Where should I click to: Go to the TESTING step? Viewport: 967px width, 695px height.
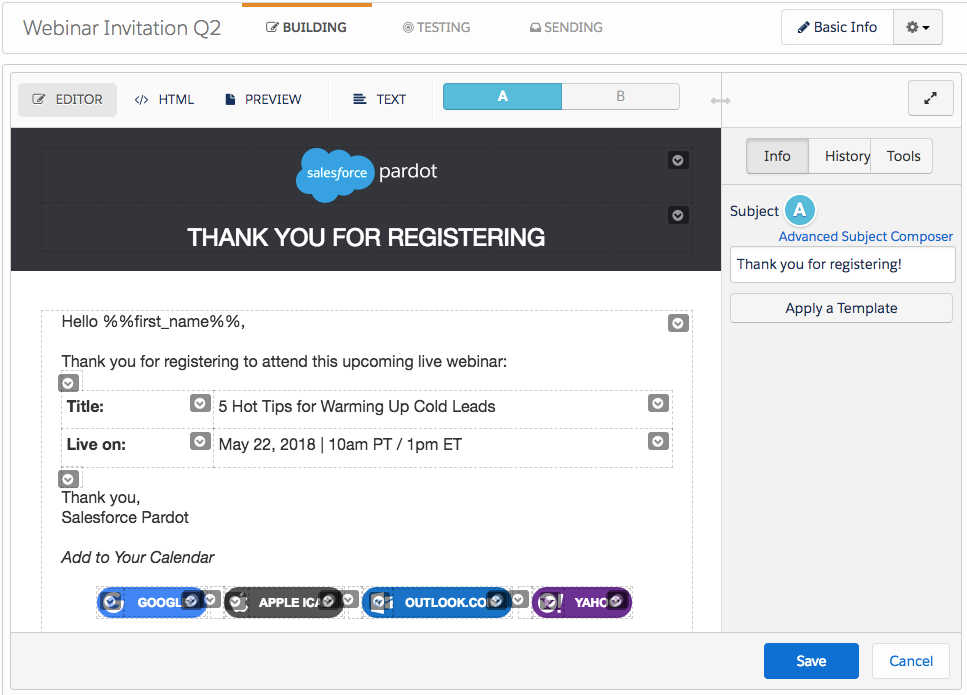pyautogui.click(x=437, y=27)
